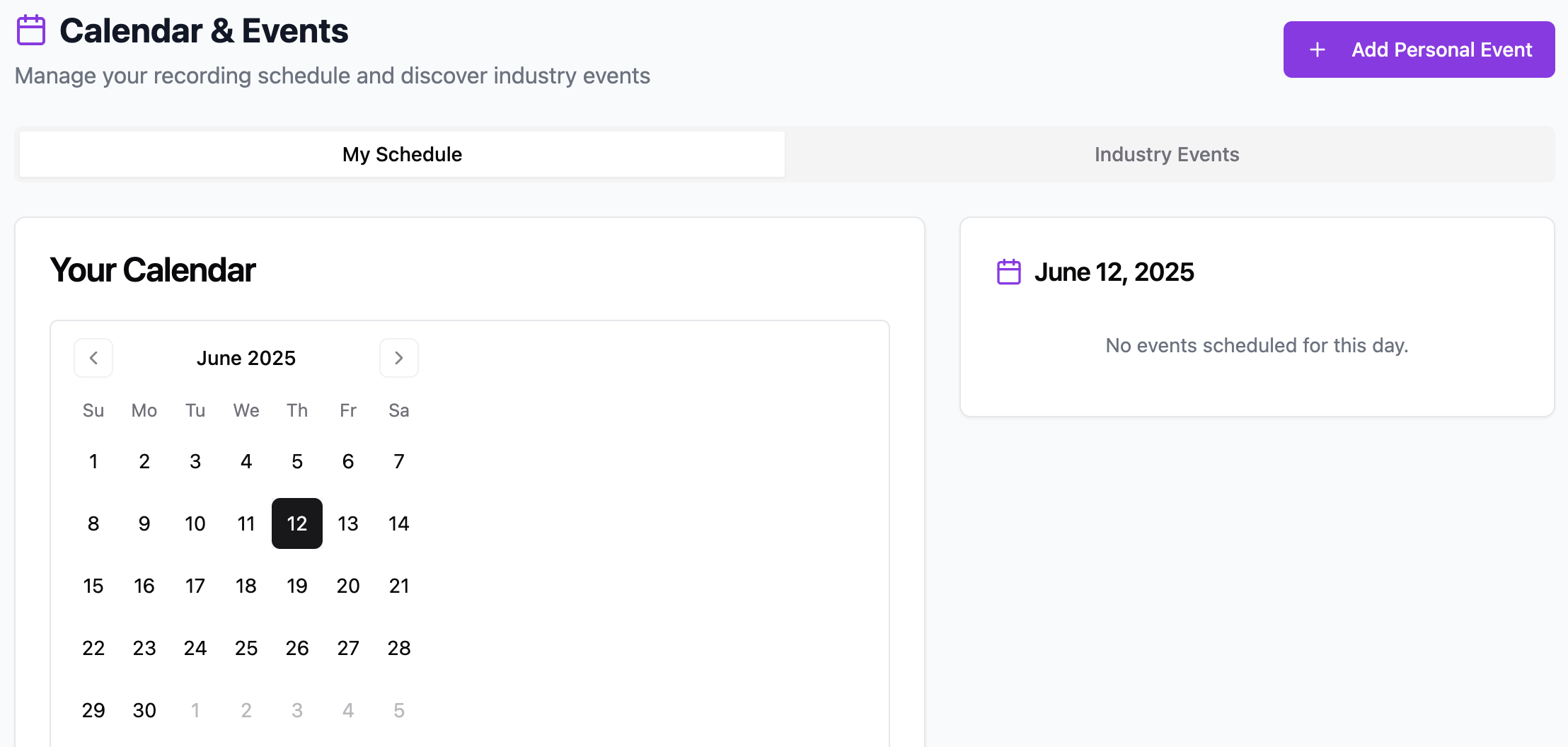Select June 21 on the calendar
1568x747 pixels.
[399, 586]
